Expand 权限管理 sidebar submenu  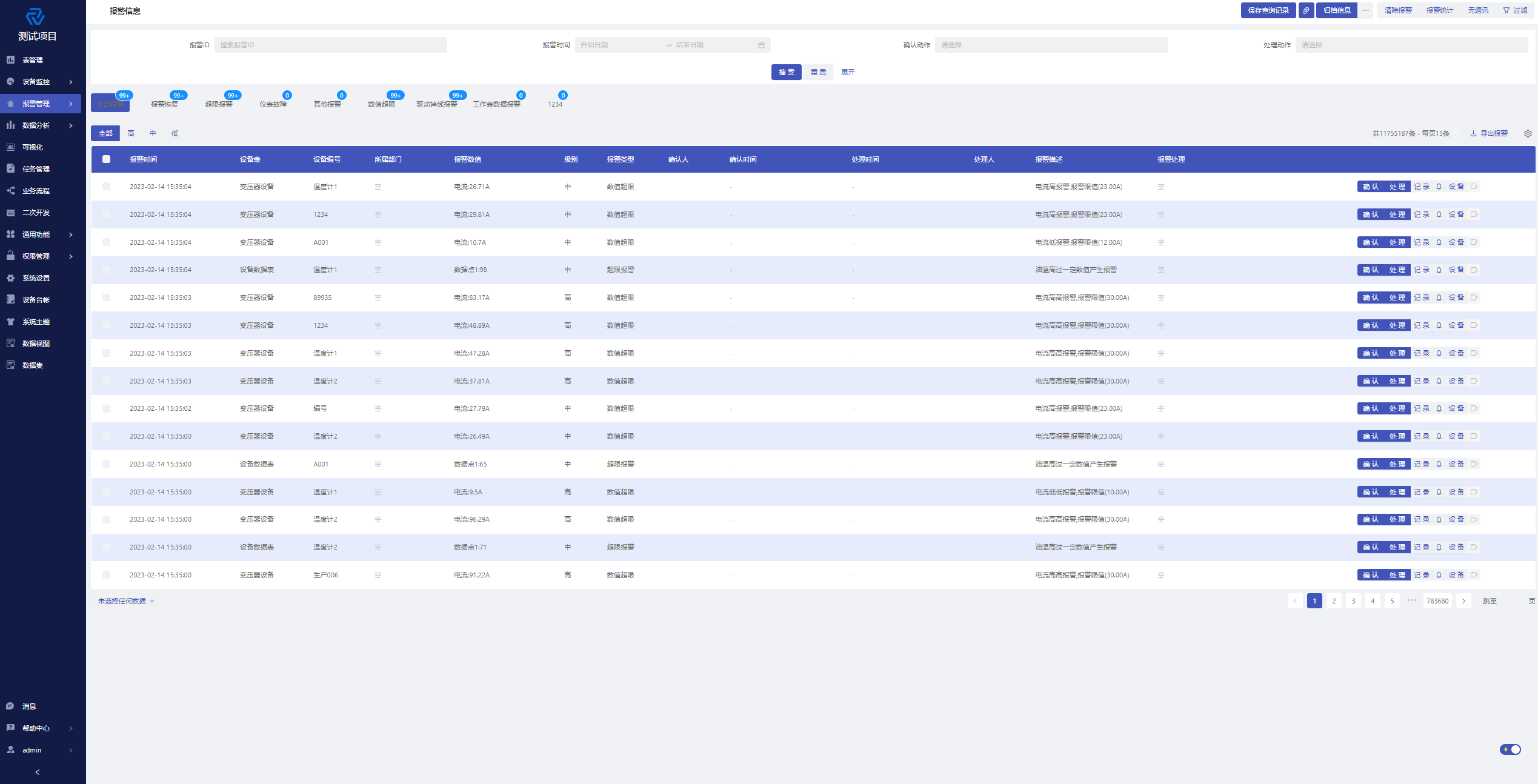41,256
